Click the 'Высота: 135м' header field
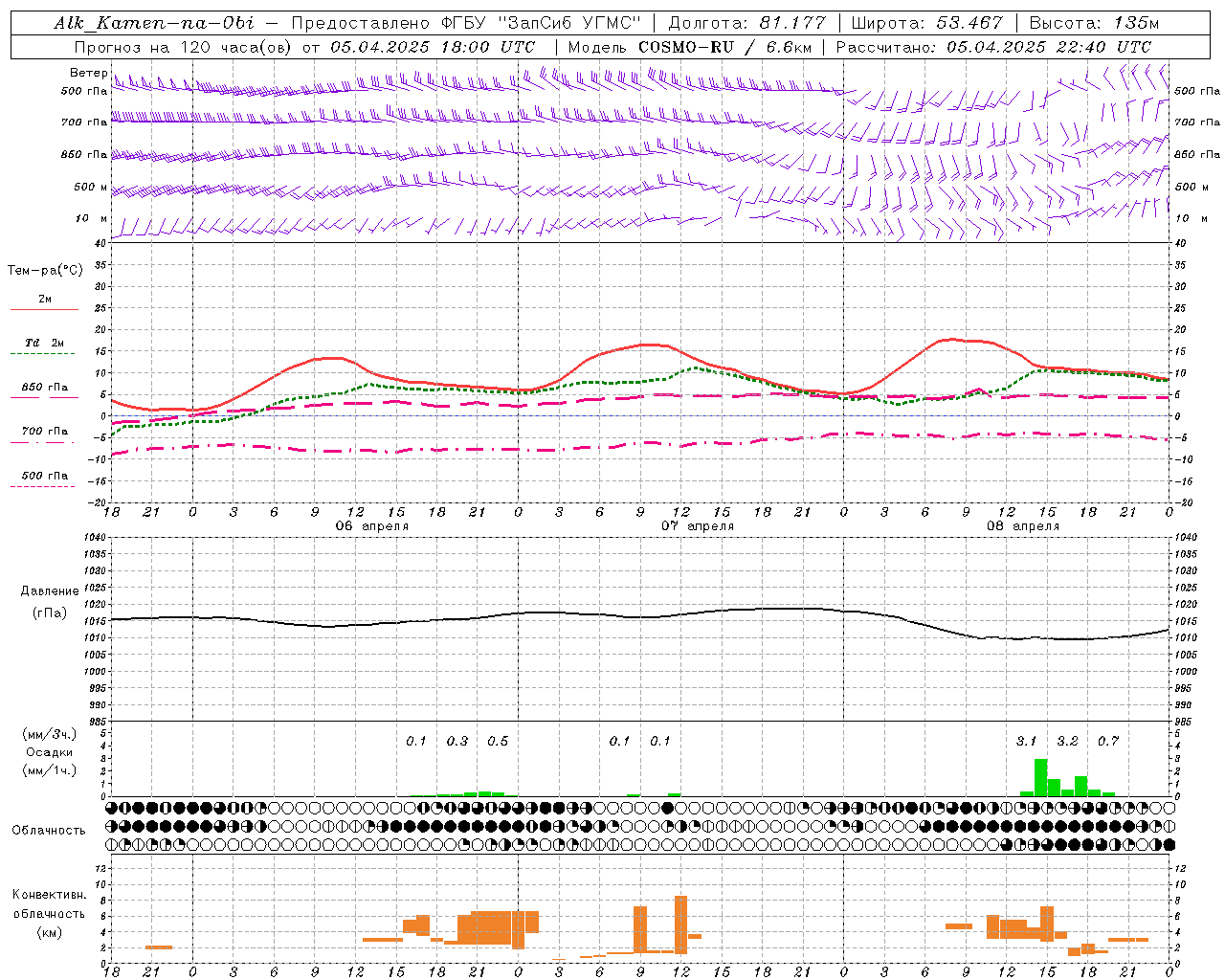Screen dimensions: 1225x980 [x=1094, y=23]
